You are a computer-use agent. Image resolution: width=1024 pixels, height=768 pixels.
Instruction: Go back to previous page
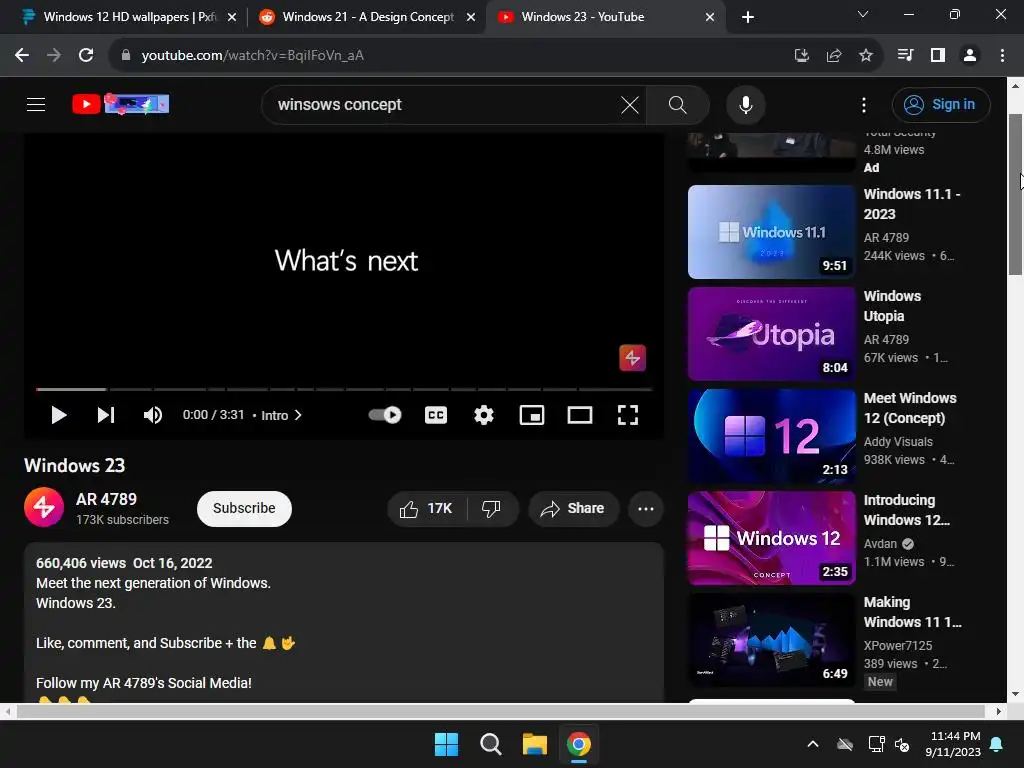point(22,56)
